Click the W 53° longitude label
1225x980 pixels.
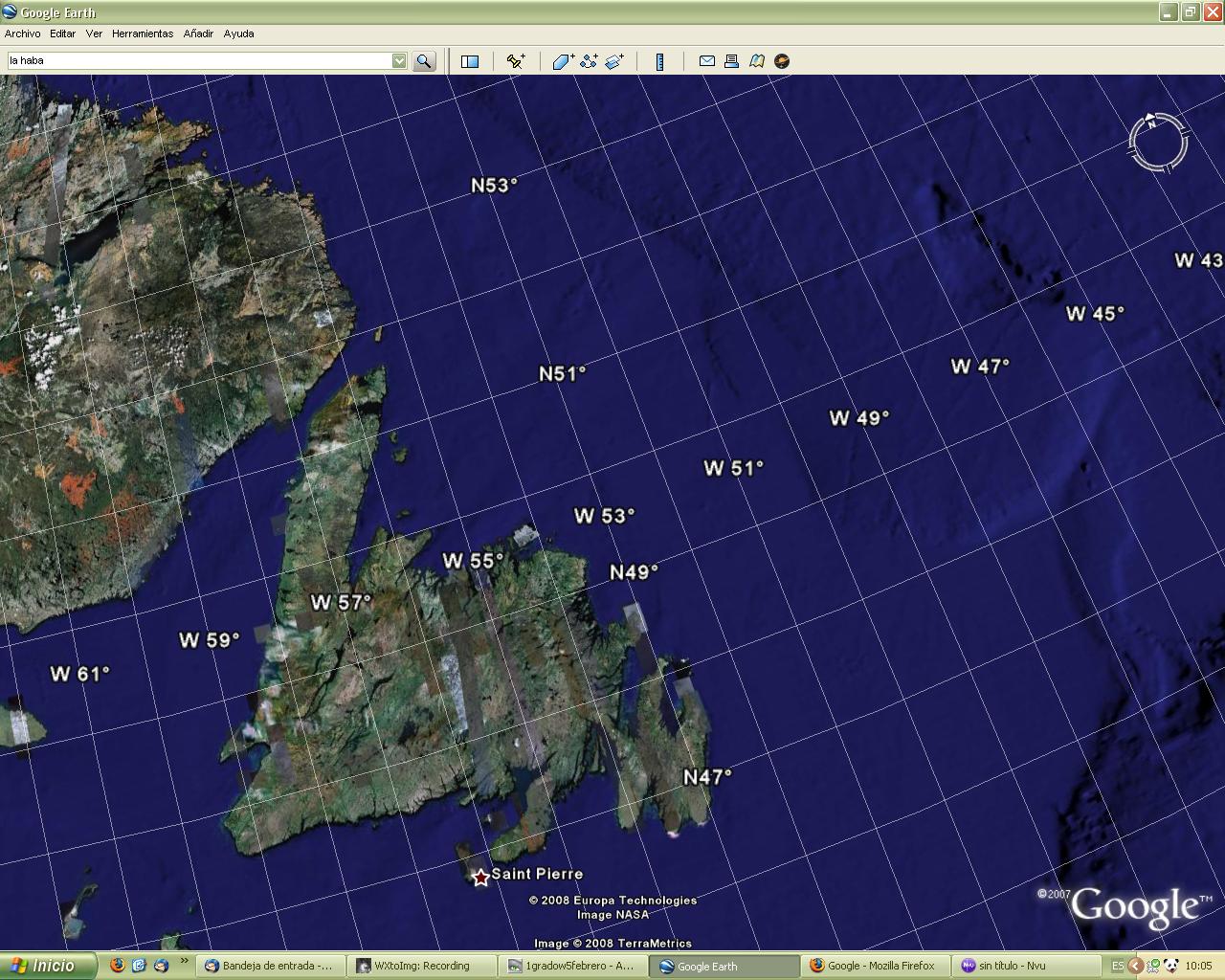tap(605, 516)
